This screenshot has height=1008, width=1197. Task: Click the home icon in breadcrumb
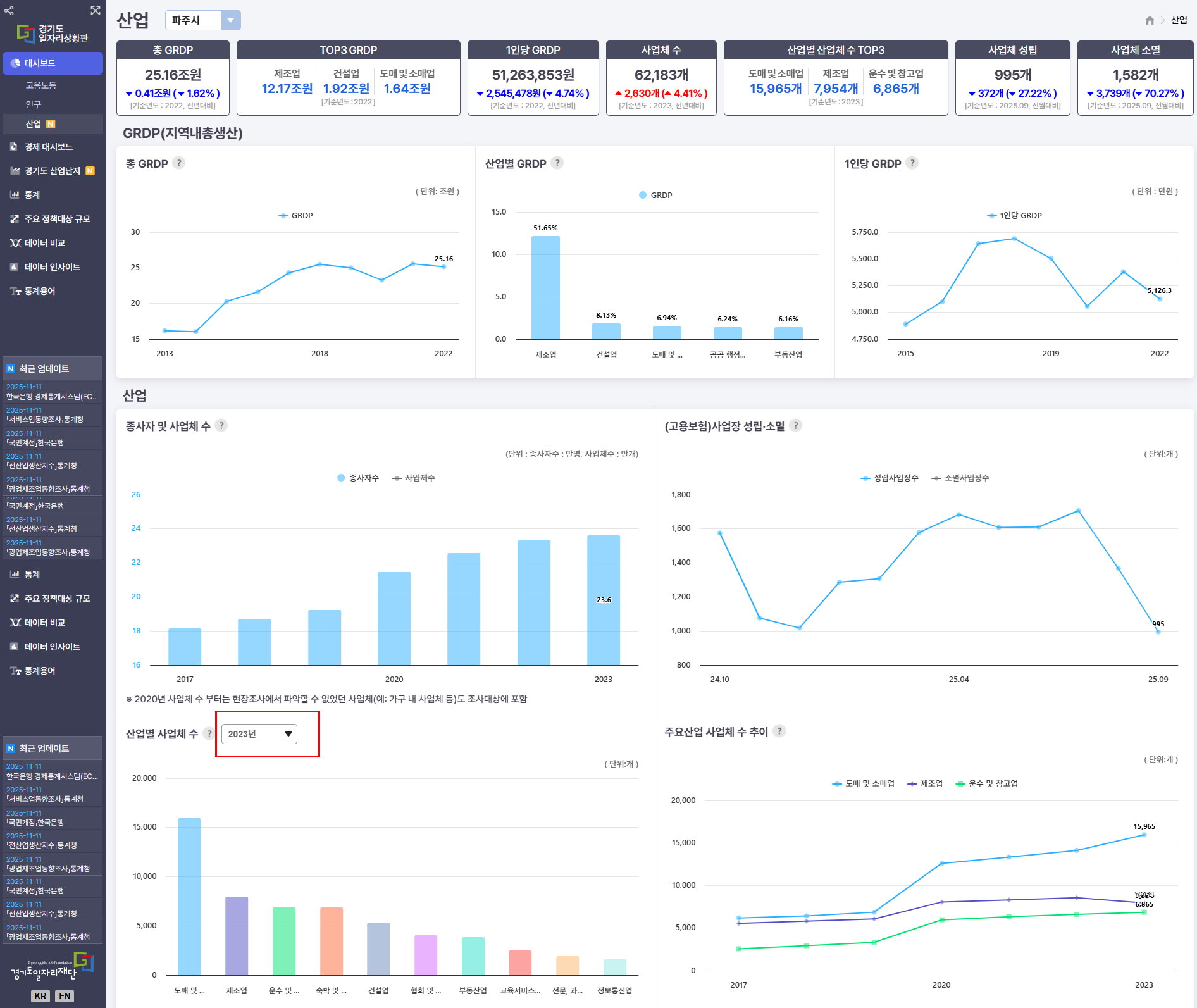tap(1150, 20)
